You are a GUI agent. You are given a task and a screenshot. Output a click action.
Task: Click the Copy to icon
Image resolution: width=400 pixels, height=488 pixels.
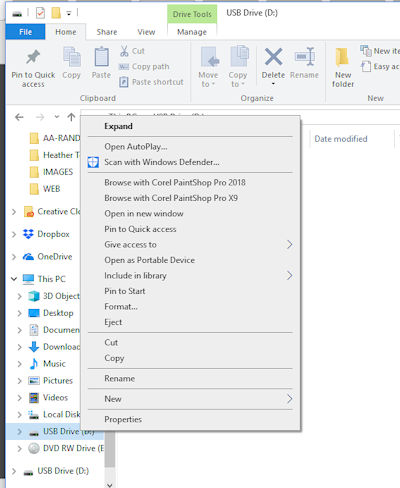click(239, 56)
